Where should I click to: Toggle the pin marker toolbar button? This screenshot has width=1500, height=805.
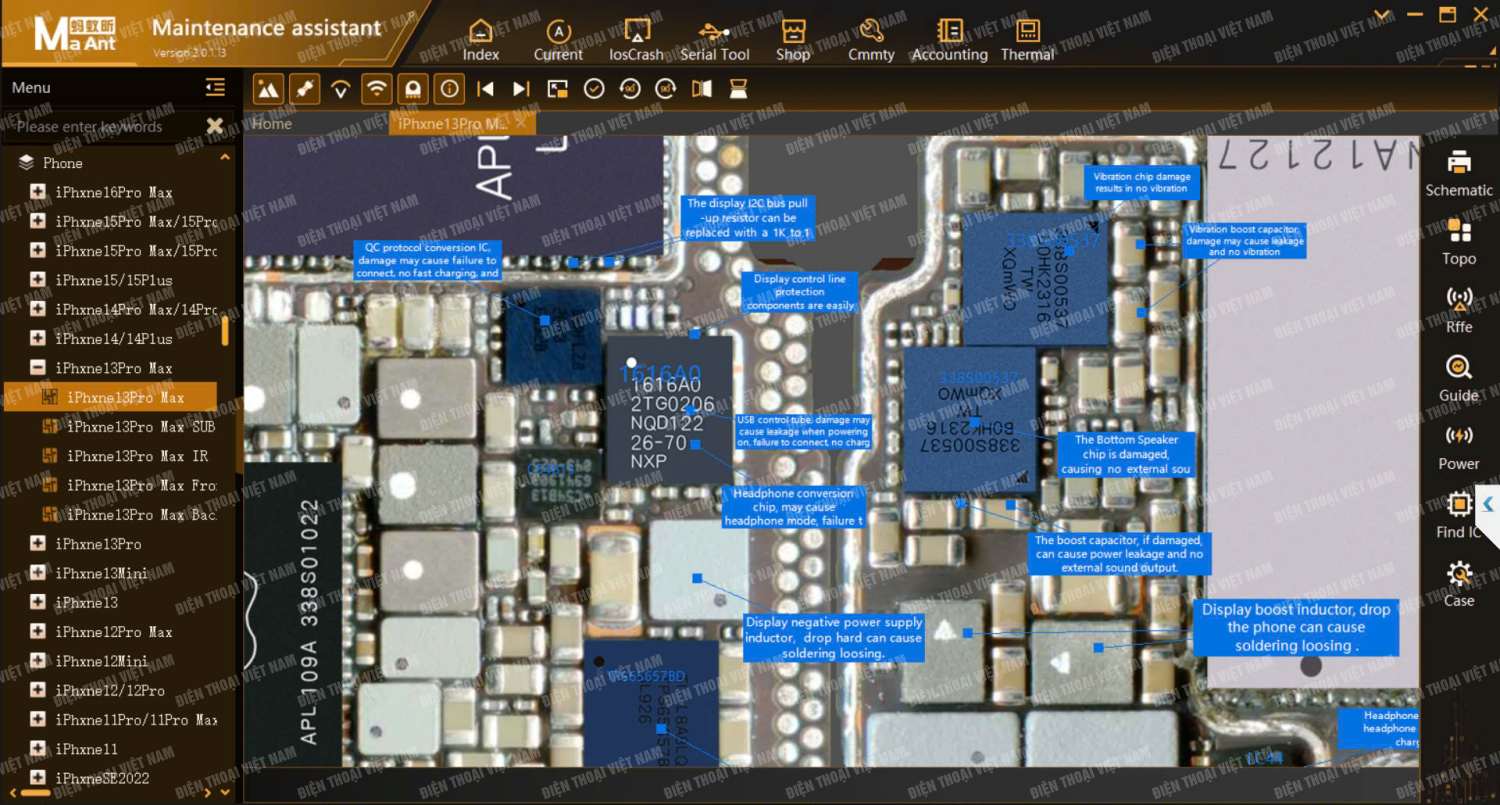coord(304,89)
